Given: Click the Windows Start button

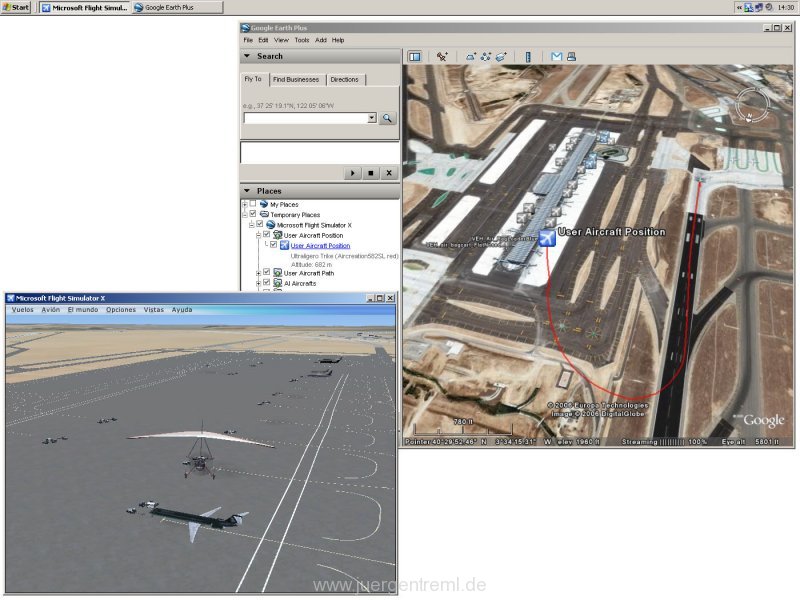Looking at the screenshot, I should pos(16,7).
